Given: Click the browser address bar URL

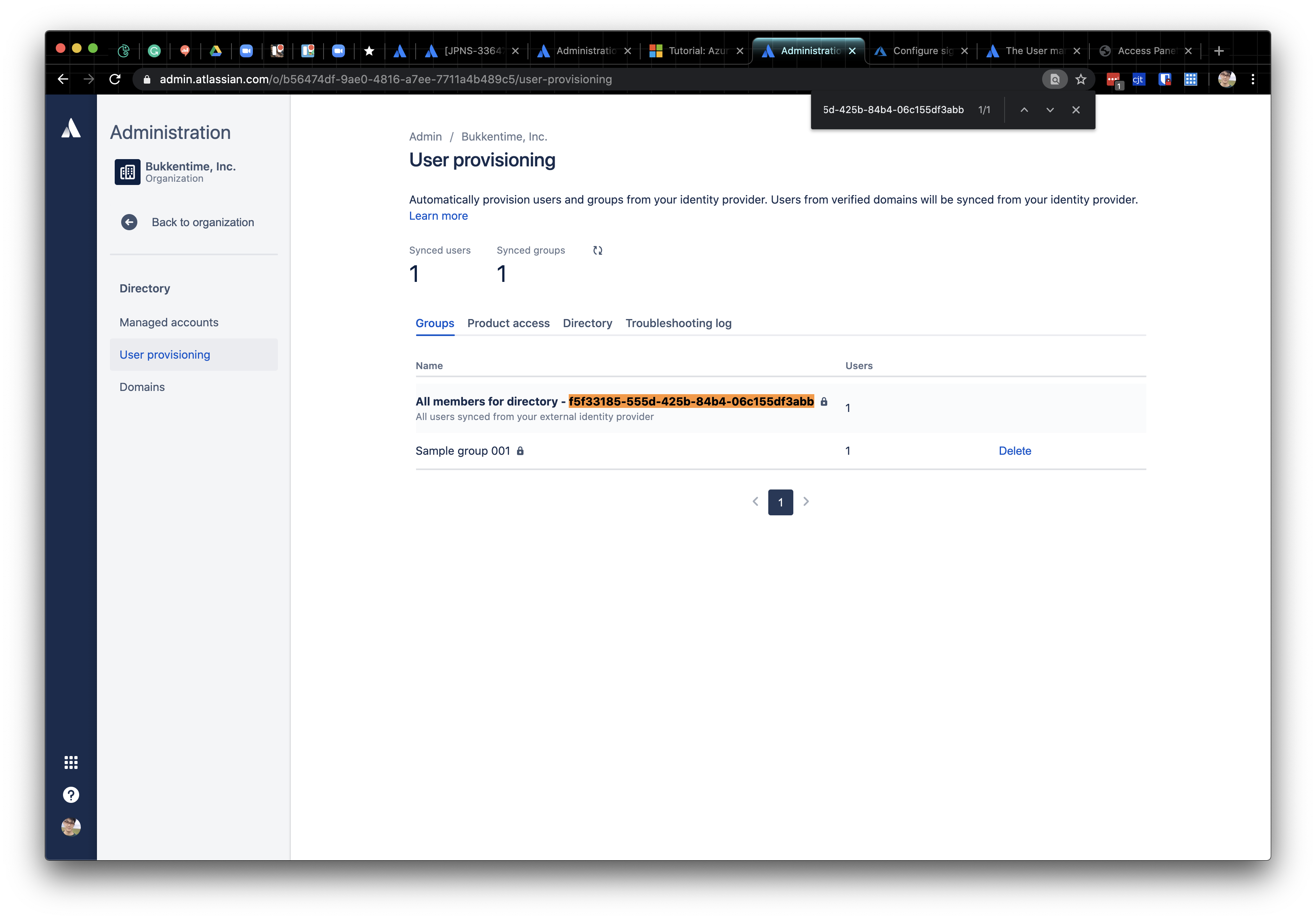Looking at the screenshot, I should 386,79.
